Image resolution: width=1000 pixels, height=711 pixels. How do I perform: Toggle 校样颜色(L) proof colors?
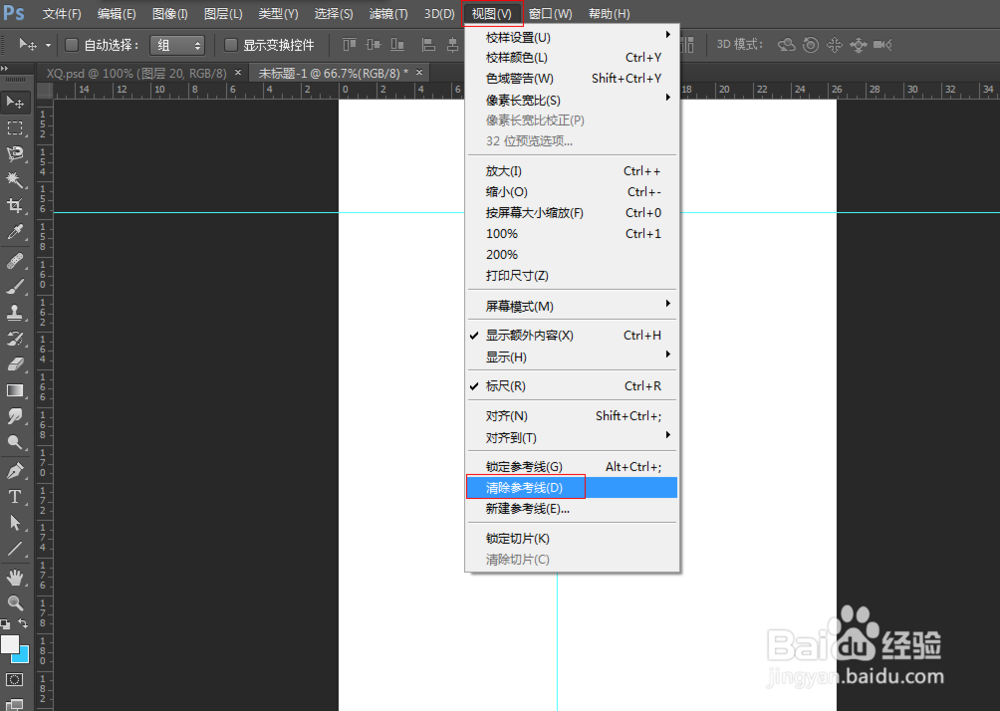pos(573,57)
